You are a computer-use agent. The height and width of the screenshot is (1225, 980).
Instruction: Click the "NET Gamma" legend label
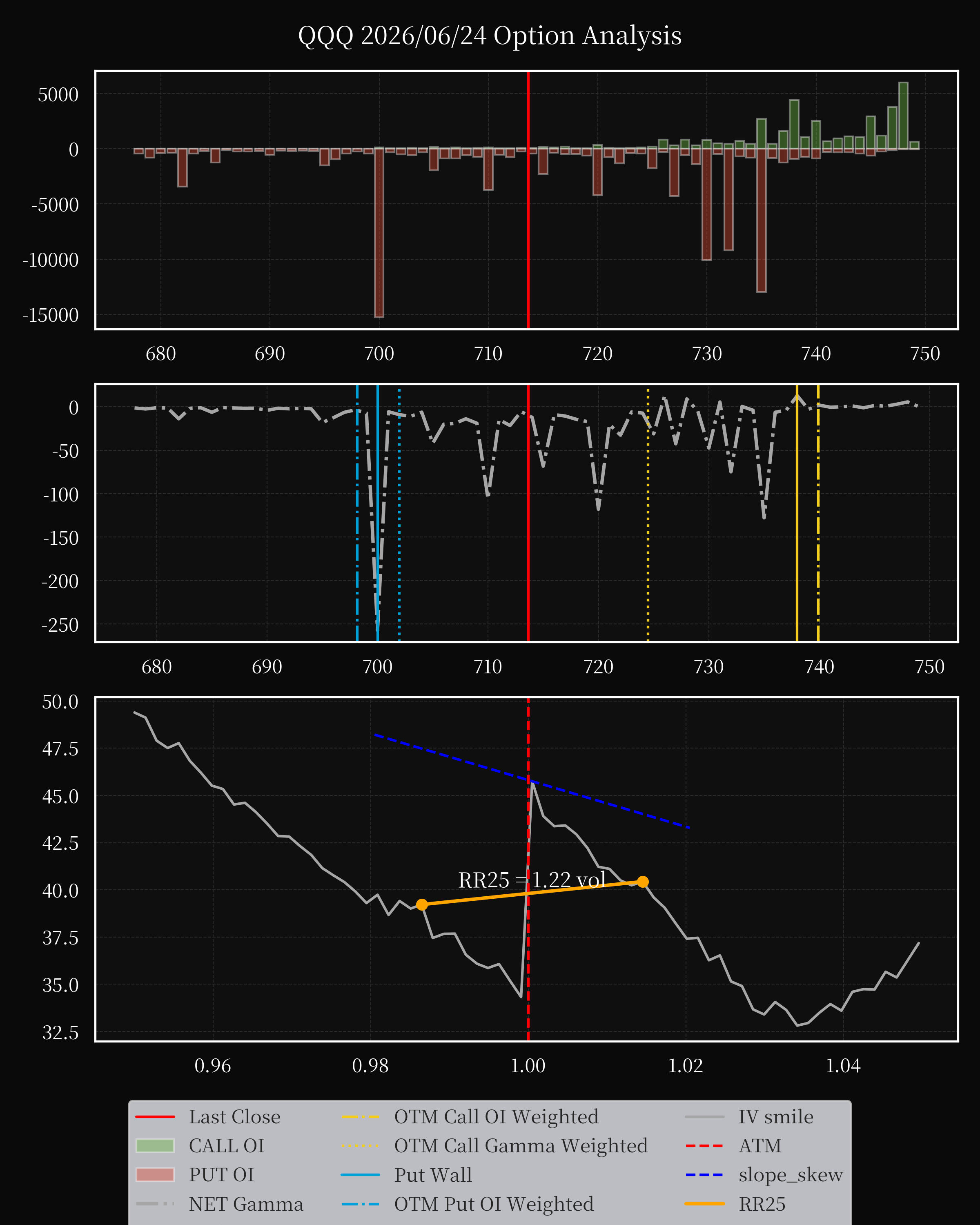(x=246, y=1203)
